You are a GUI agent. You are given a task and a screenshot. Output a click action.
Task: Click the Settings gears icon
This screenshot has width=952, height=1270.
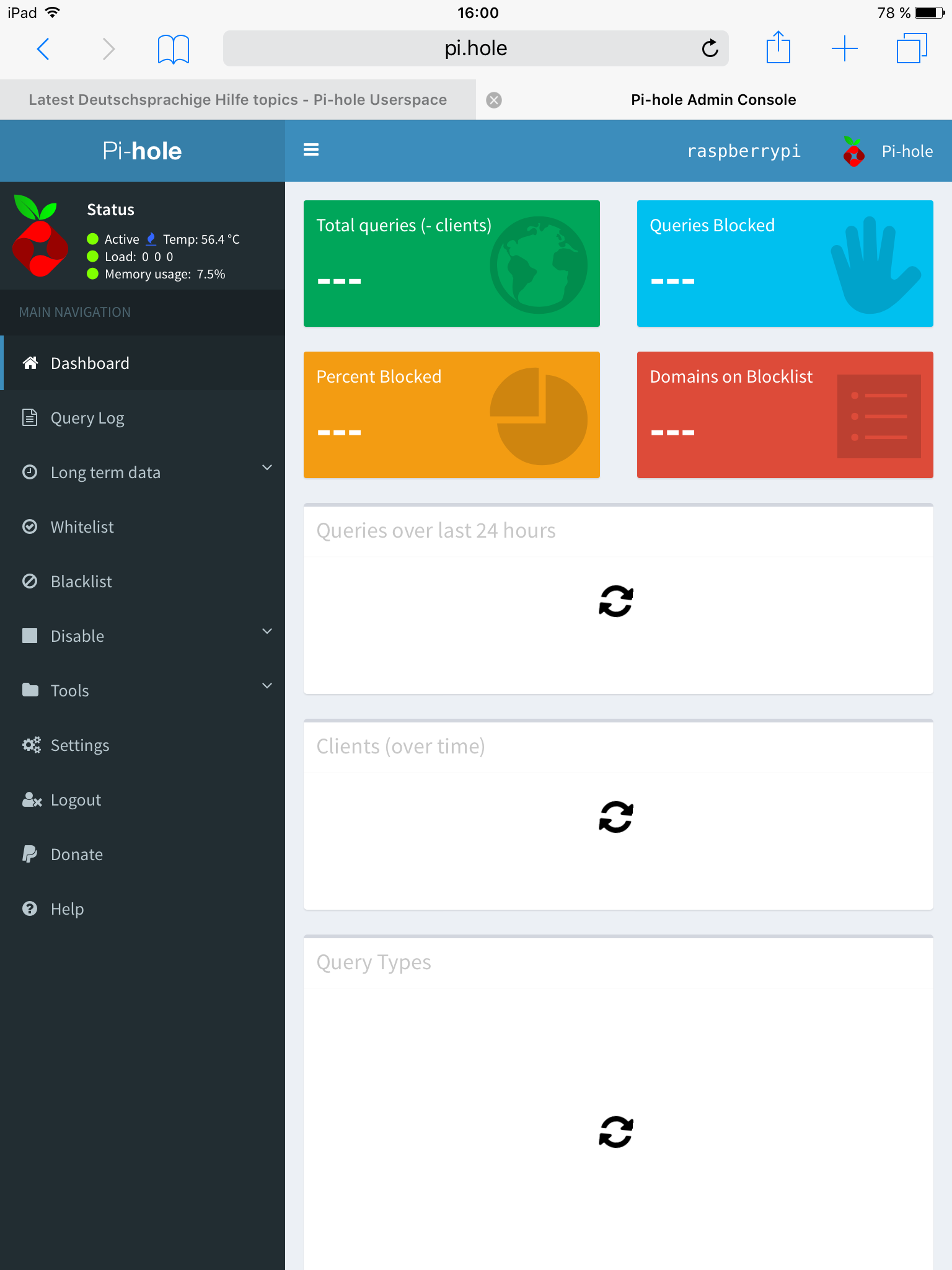pos(32,745)
